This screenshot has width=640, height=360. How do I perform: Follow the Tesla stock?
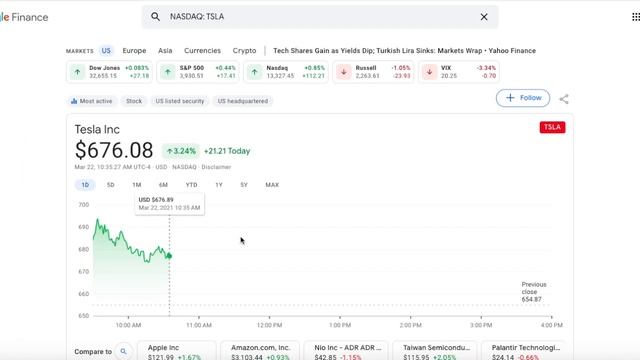pos(523,98)
